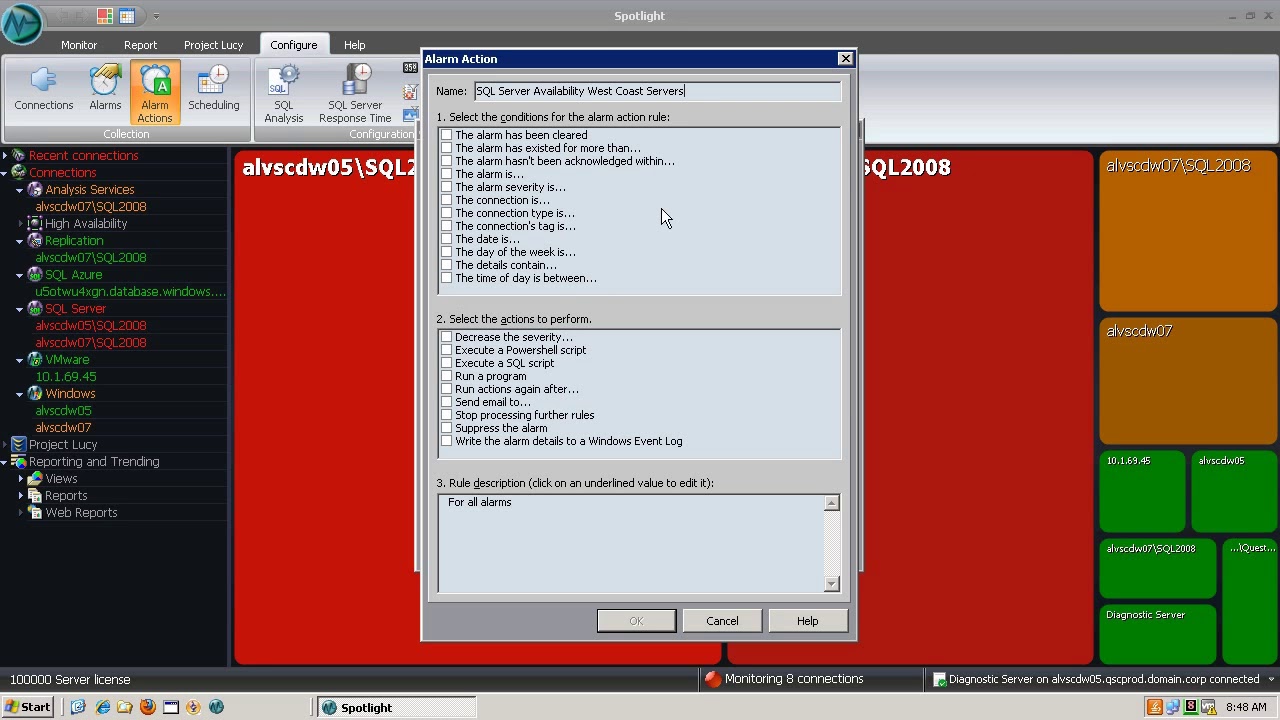Check 'The connection's tag is' condition
This screenshot has height=720, width=1280.
(x=447, y=226)
